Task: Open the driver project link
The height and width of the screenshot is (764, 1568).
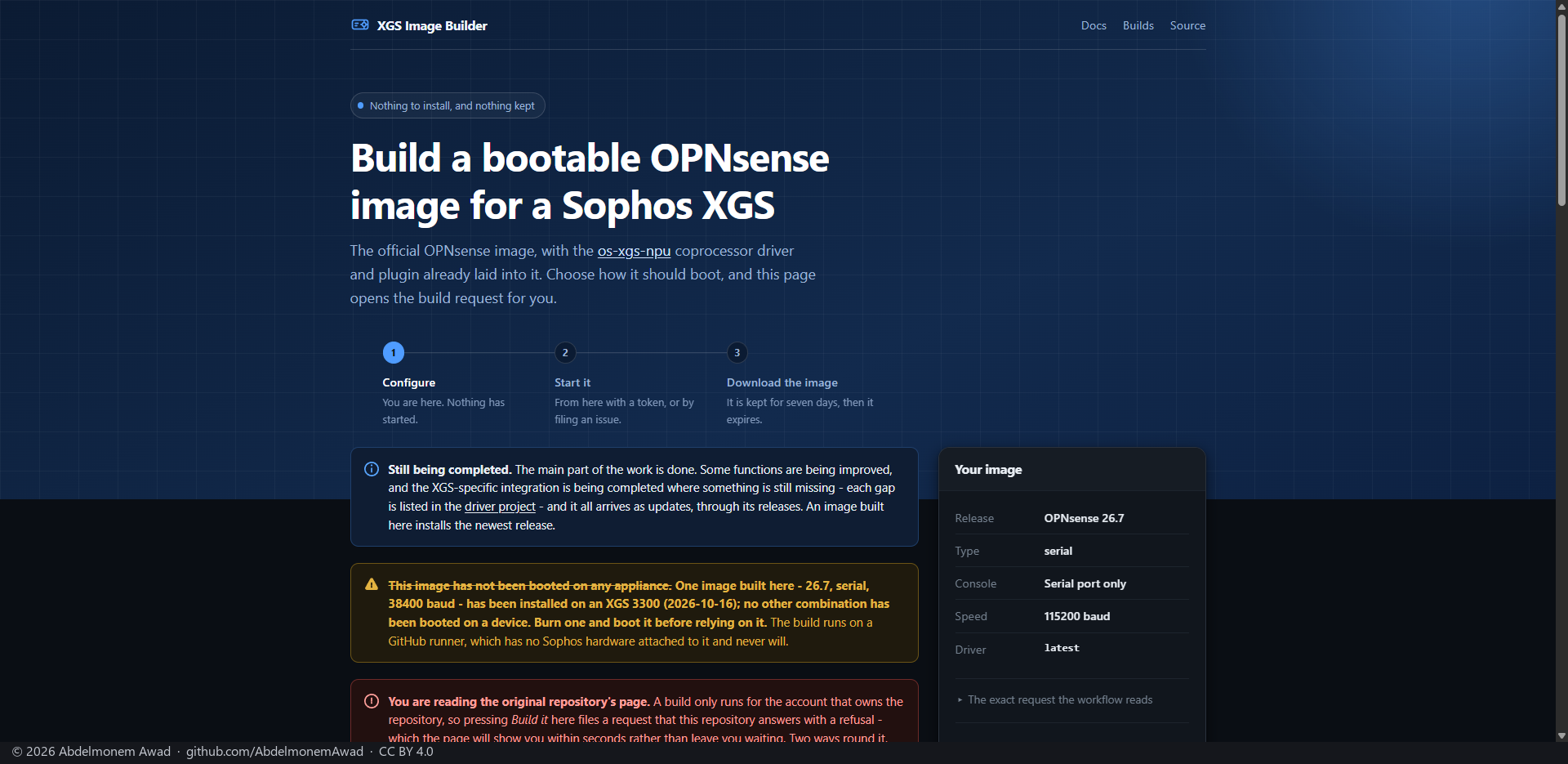Action: click(500, 507)
